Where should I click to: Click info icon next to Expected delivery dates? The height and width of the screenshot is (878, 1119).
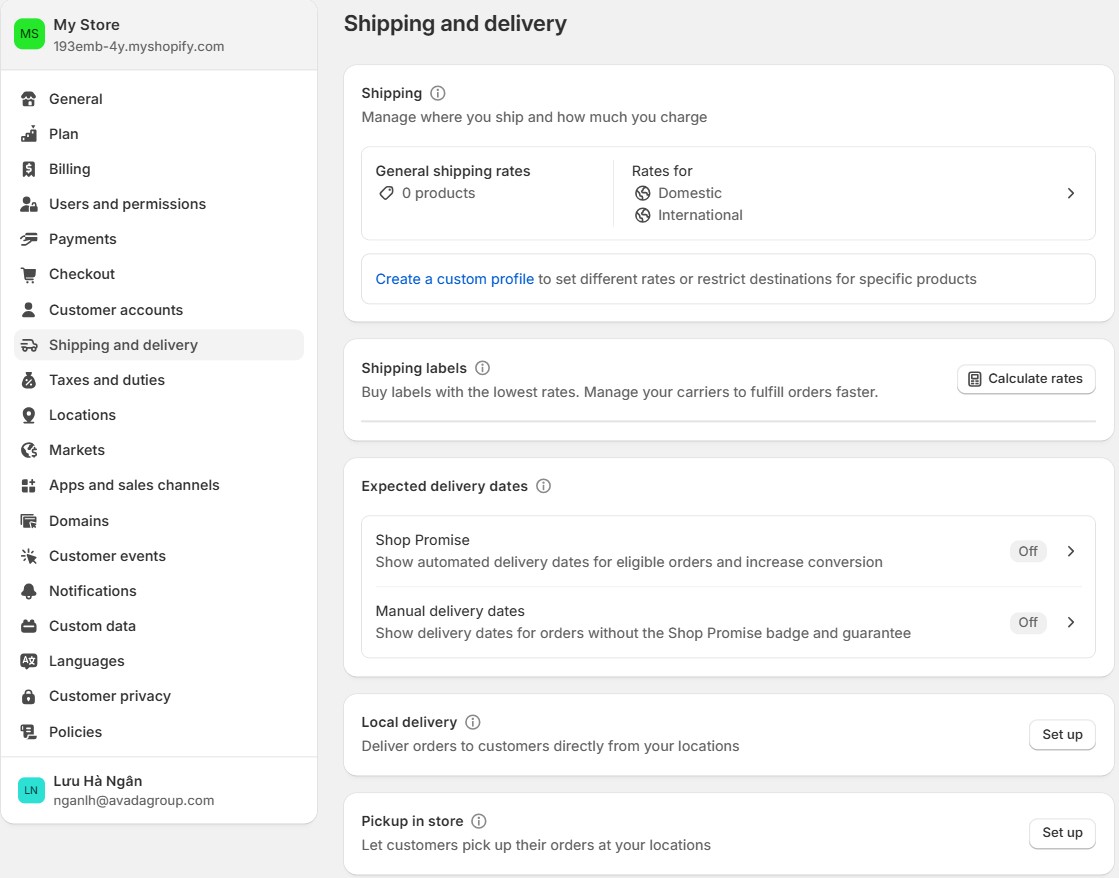(x=544, y=486)
